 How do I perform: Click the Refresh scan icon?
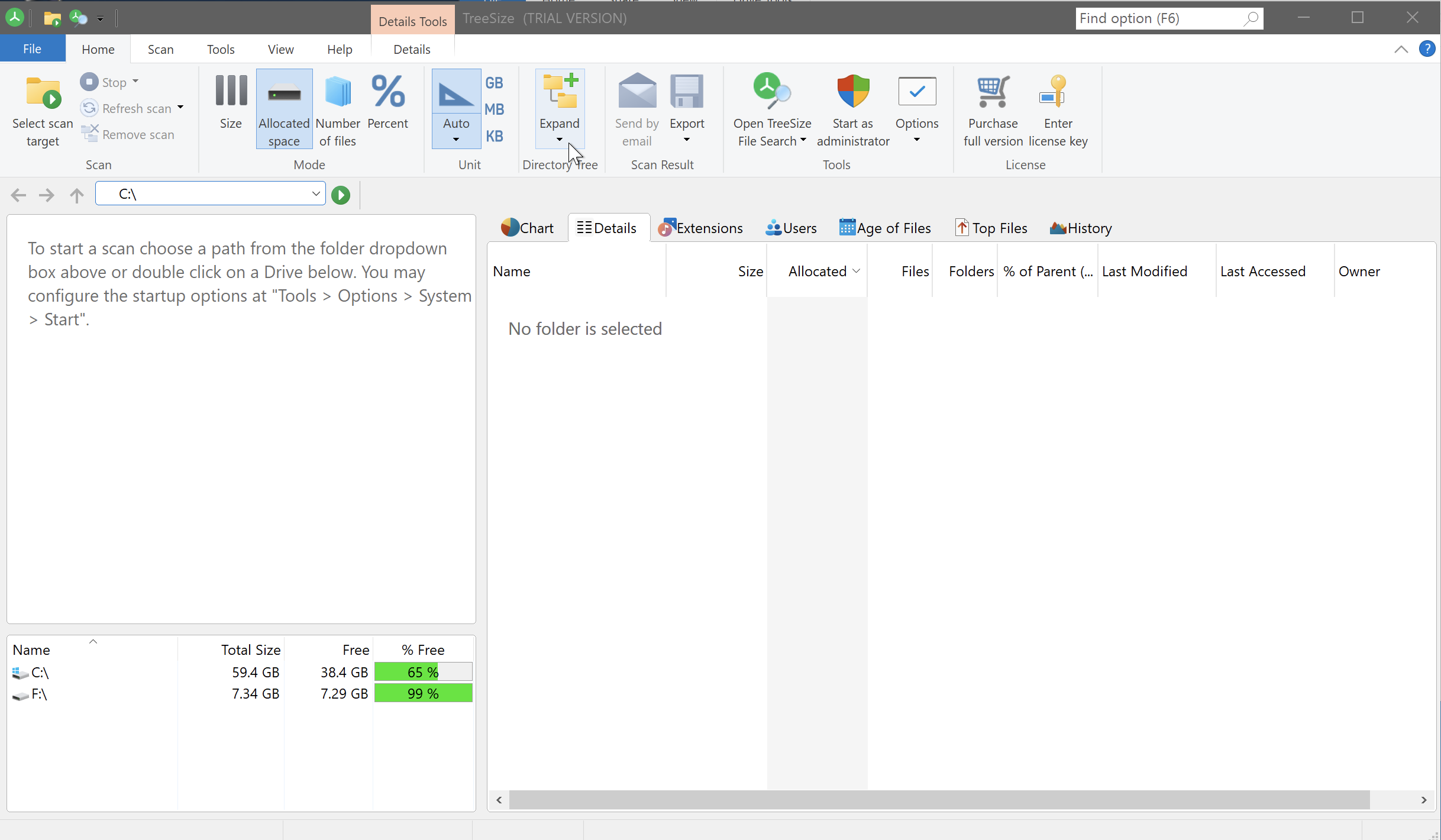click(89, 108)
